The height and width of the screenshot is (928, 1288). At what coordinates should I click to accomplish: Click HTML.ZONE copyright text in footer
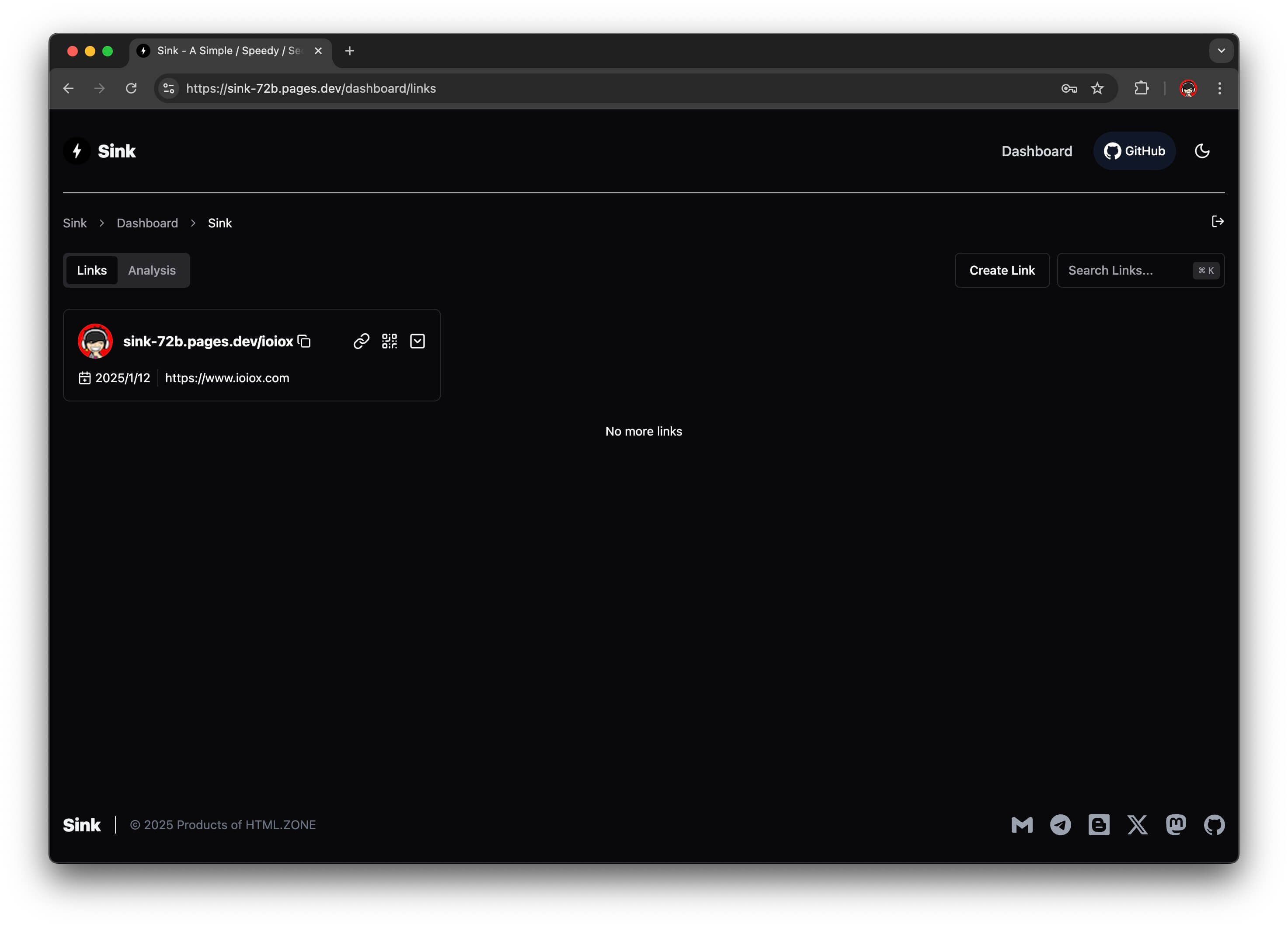pos(223,825)
